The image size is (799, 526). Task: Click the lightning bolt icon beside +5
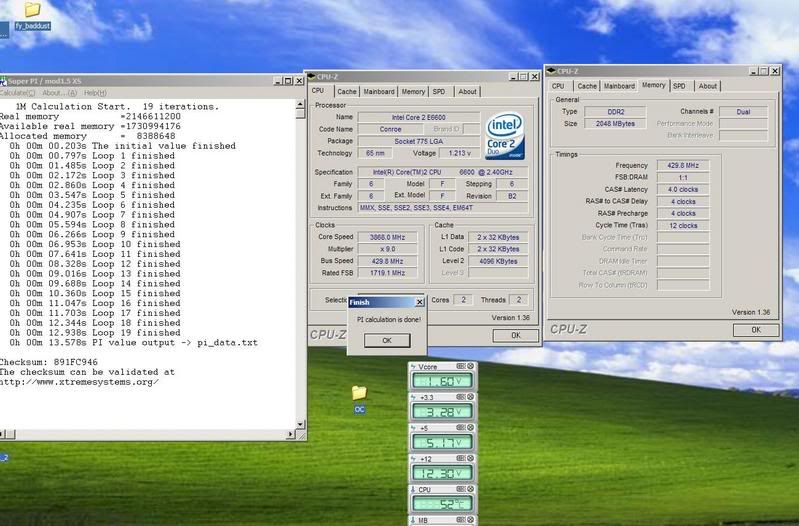click(x=413, y=428)
